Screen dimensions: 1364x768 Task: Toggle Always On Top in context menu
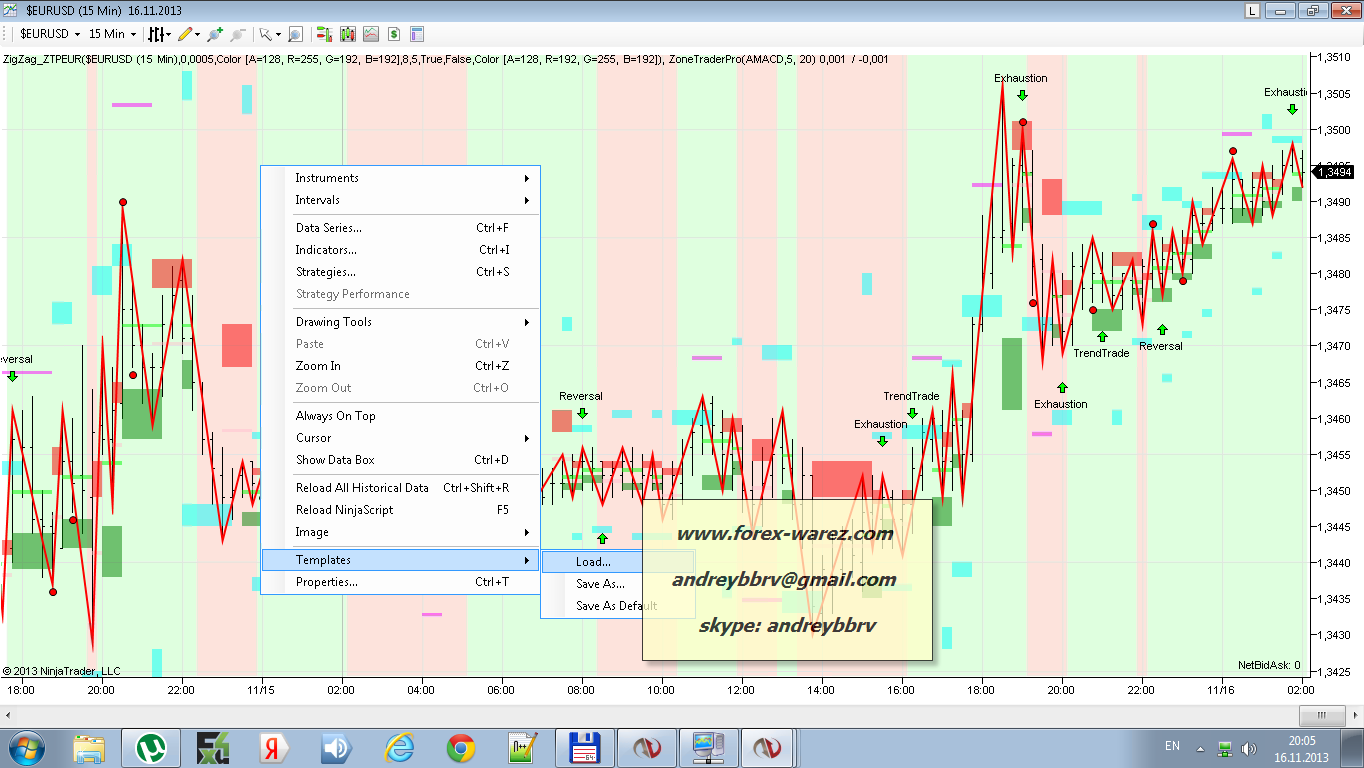click(x=336, y=416)
